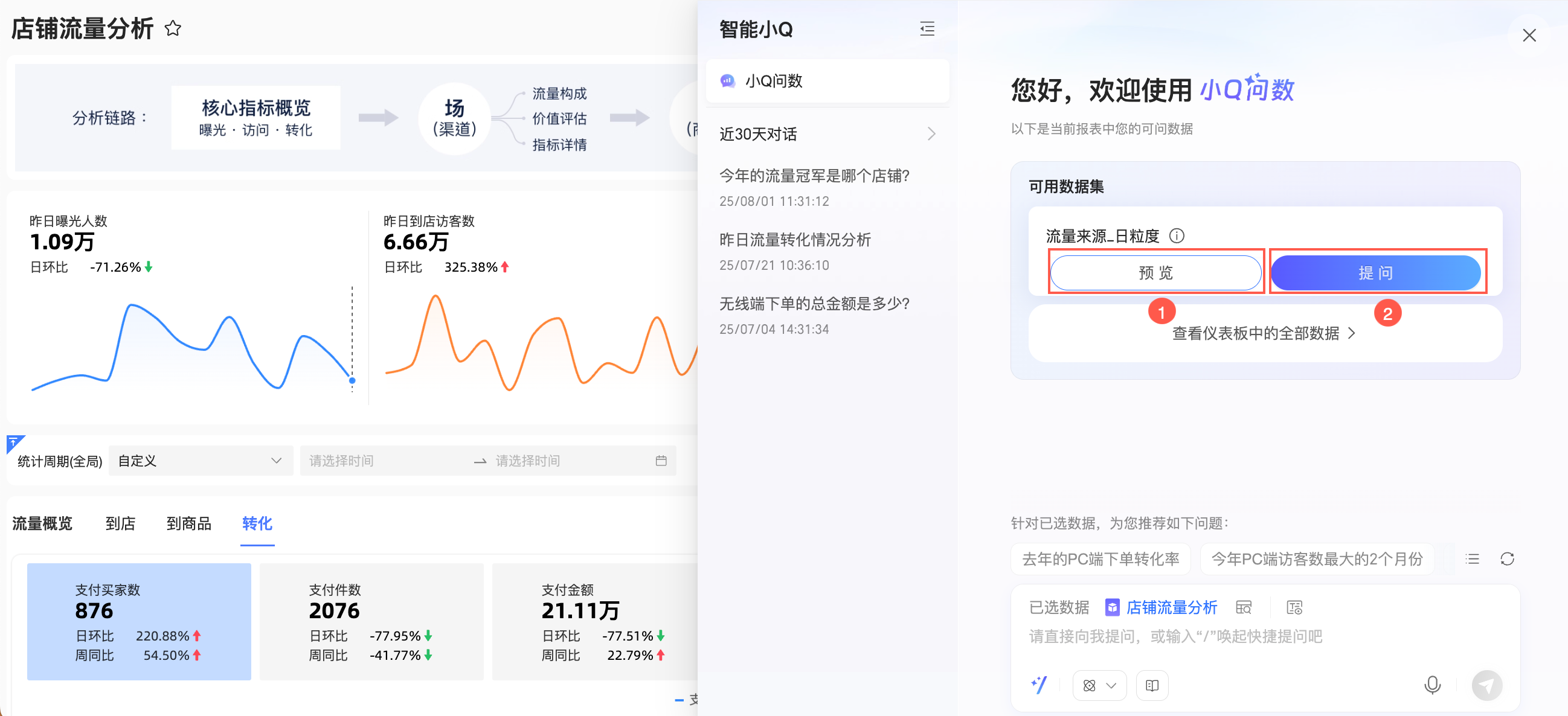Collapse the 智能小Q sidebar list icon
The width and height of the screenshot is (1568, 716).
coord(927,28)
